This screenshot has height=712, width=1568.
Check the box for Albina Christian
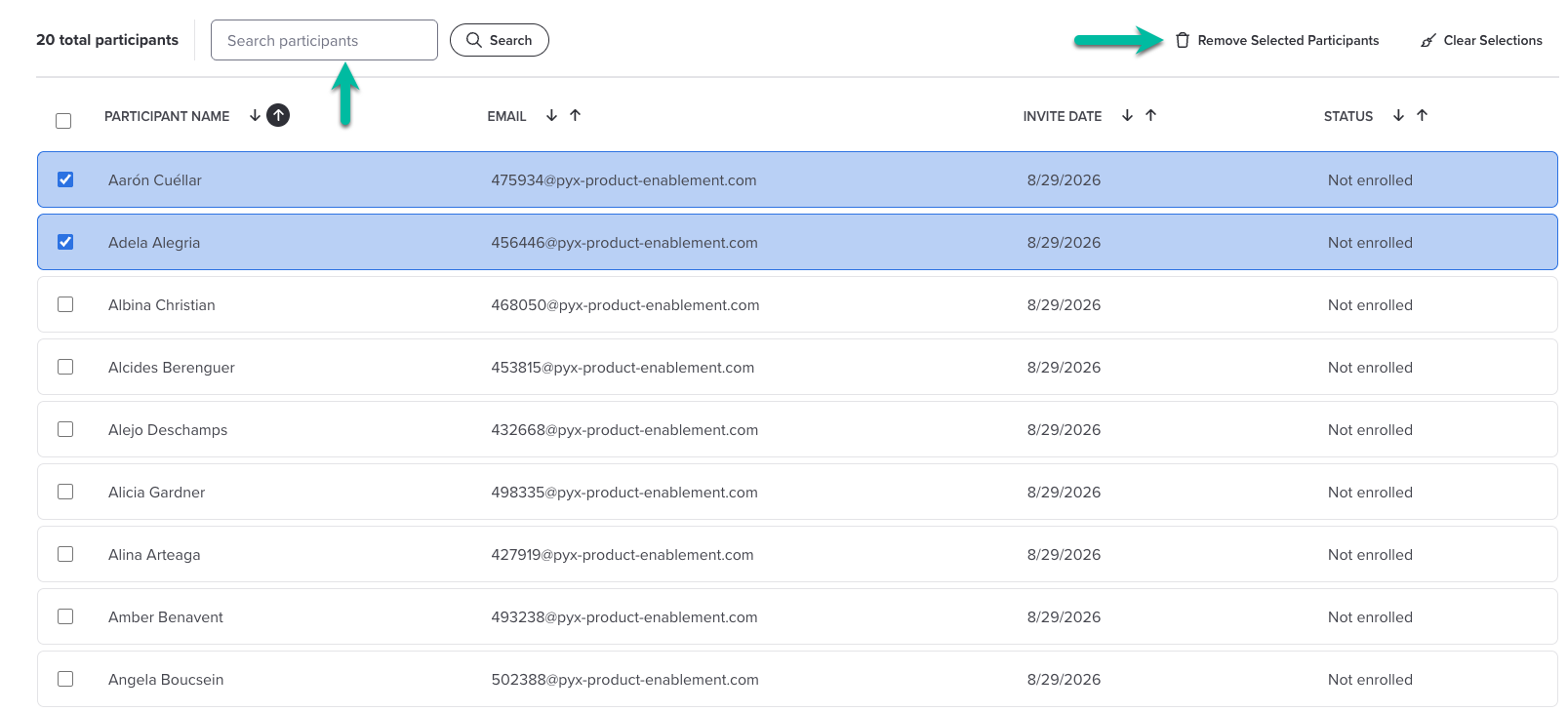coord(65,304)
